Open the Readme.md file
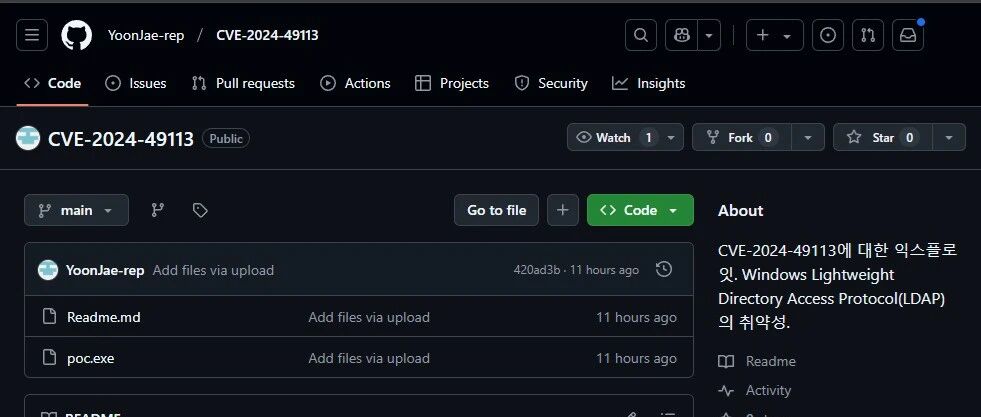The width and height of the screenshot is (981, 417). (x=104, y=317)
